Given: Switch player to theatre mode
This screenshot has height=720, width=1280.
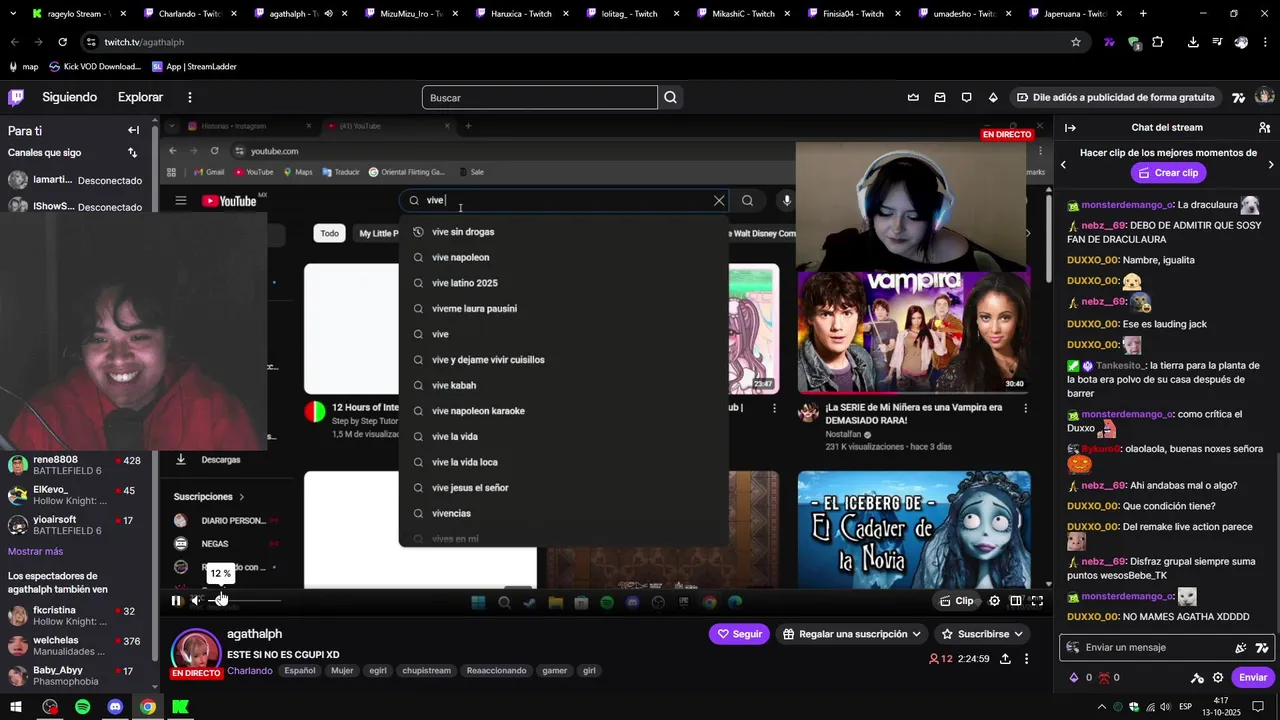Looking at the screenshot, I should point(1016,601).
